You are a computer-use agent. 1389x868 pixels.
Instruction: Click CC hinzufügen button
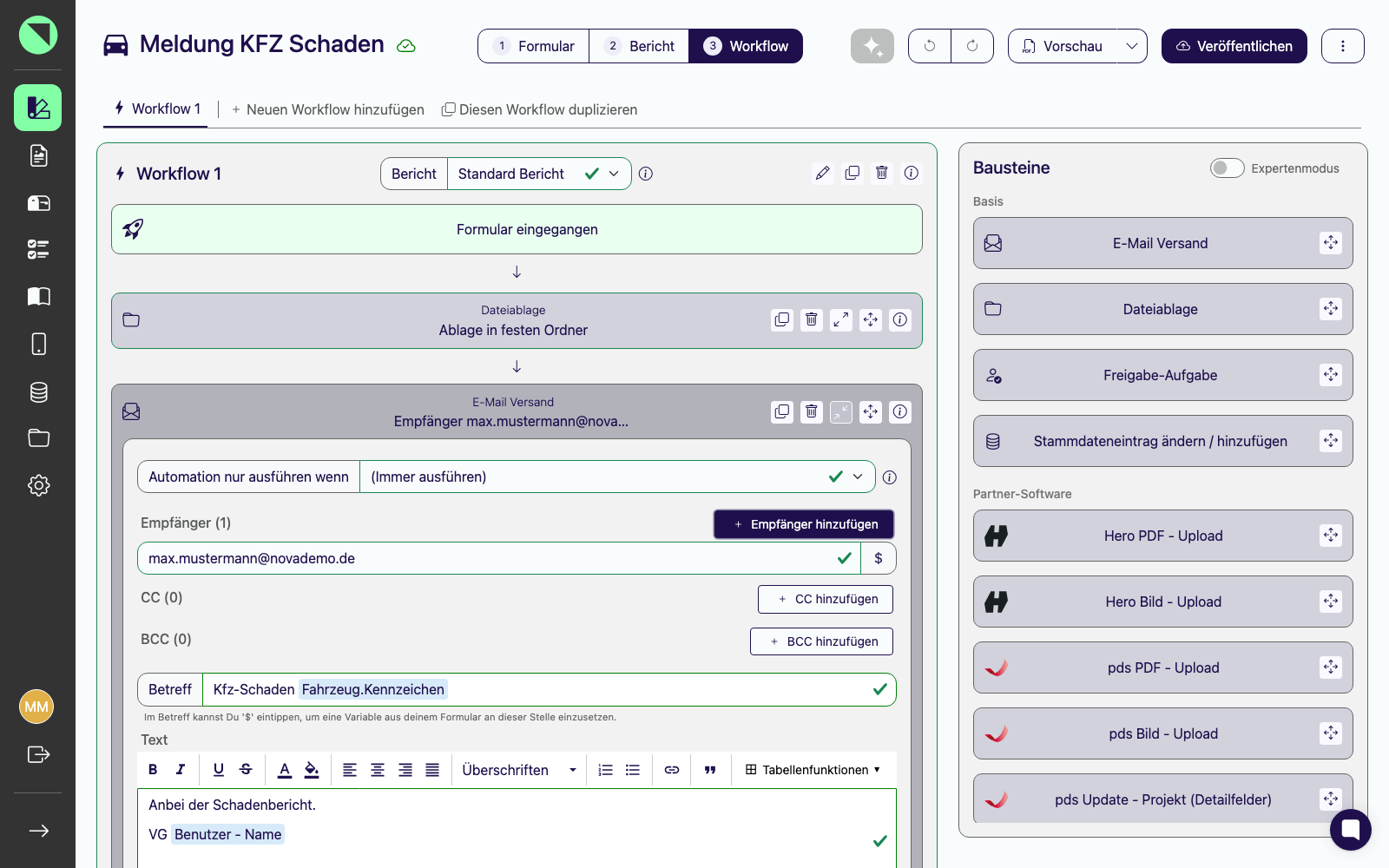point(826,599)
